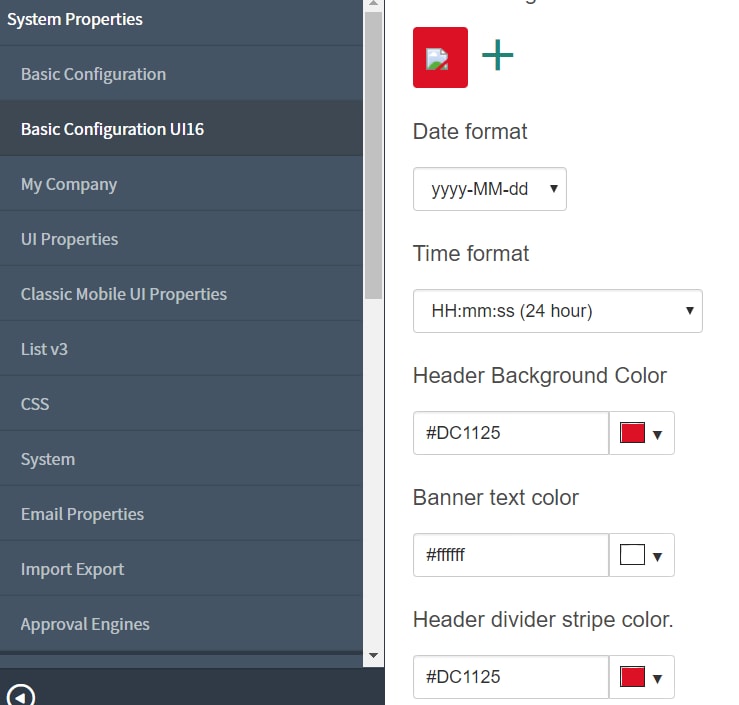739x705 pixels.
Task: Click the green plus add-image icon
Action: [497, 55]
